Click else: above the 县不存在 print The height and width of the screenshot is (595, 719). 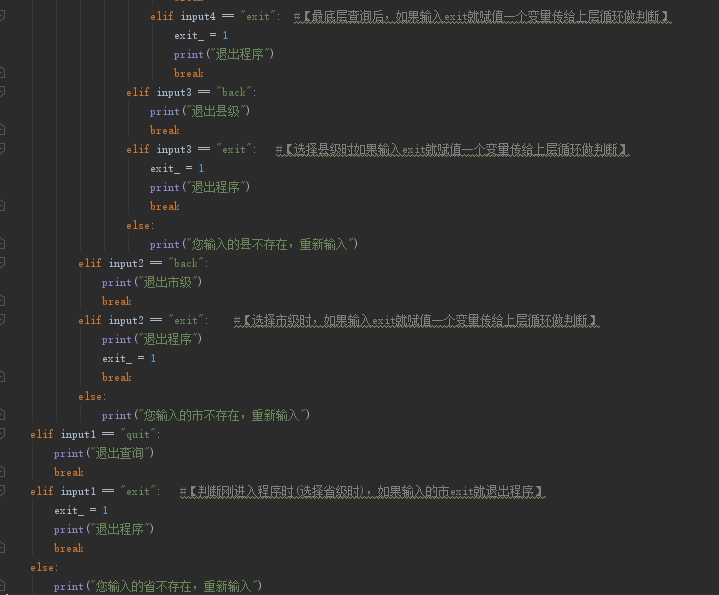tap(140, 226)
